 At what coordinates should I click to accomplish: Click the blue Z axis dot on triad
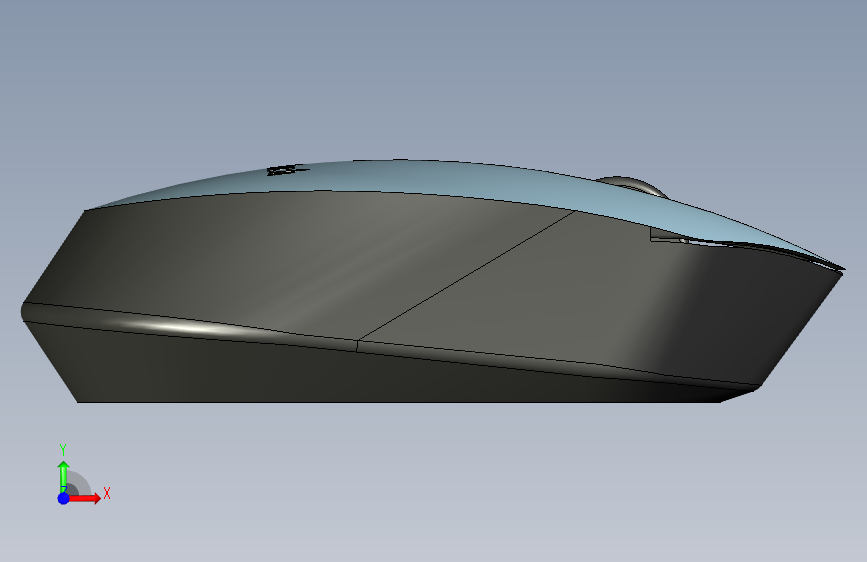(63, 498)
